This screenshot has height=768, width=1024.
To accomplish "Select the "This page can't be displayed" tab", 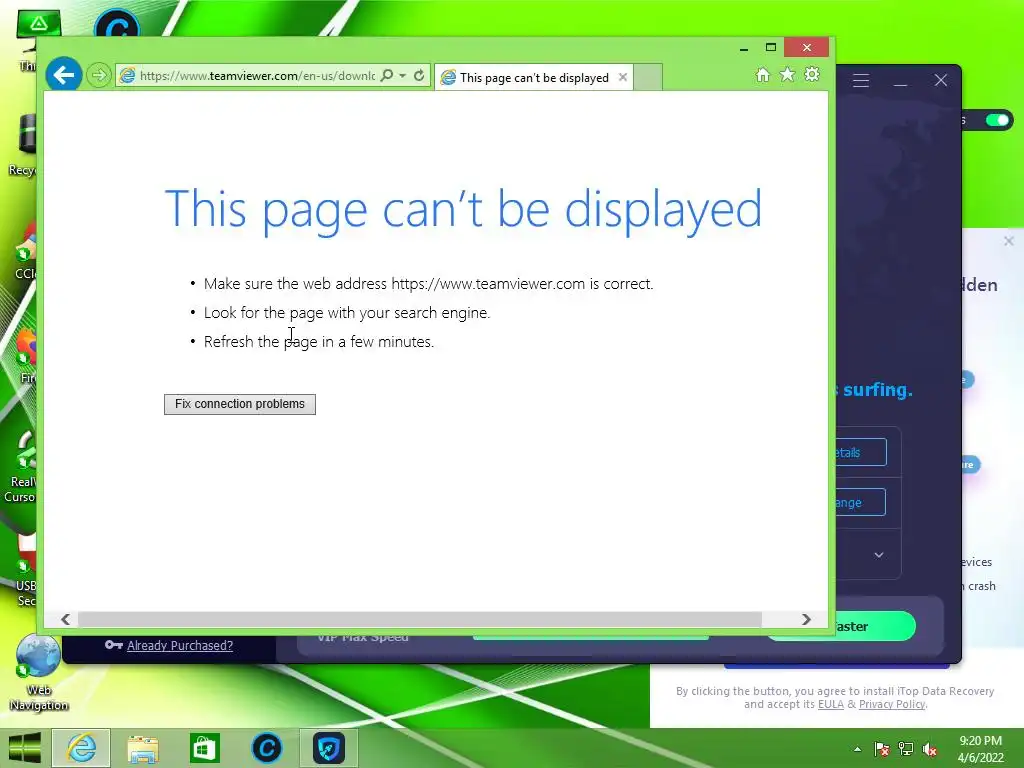I will pos(534,78).
